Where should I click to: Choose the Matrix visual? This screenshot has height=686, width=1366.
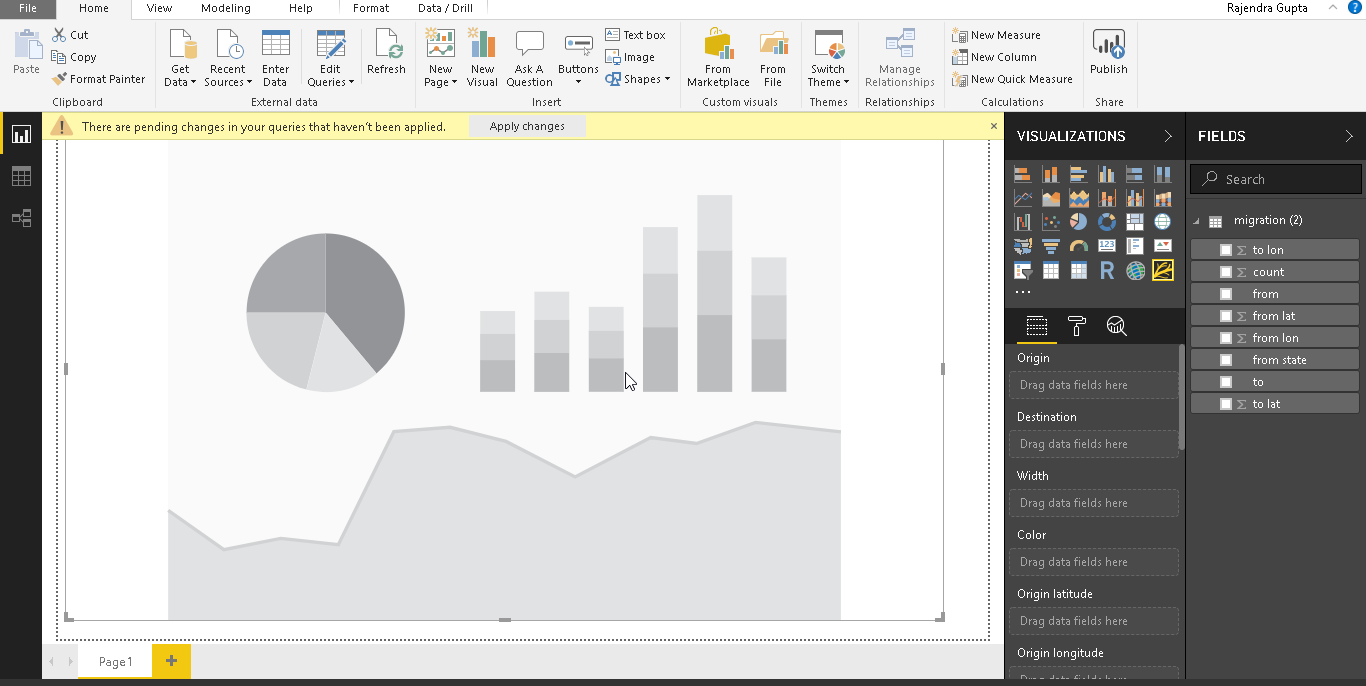point(1079,271)
